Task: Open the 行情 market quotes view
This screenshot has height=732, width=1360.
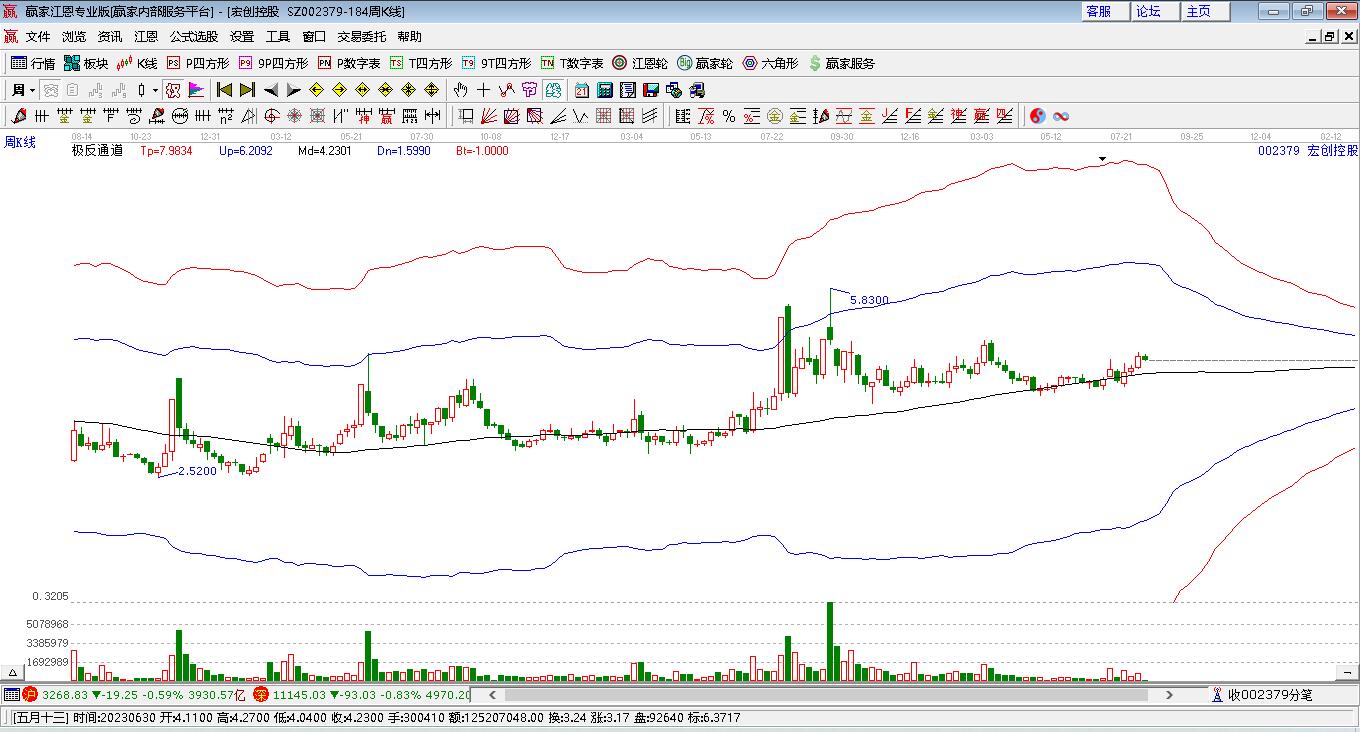Action: [x=33, y=63]
